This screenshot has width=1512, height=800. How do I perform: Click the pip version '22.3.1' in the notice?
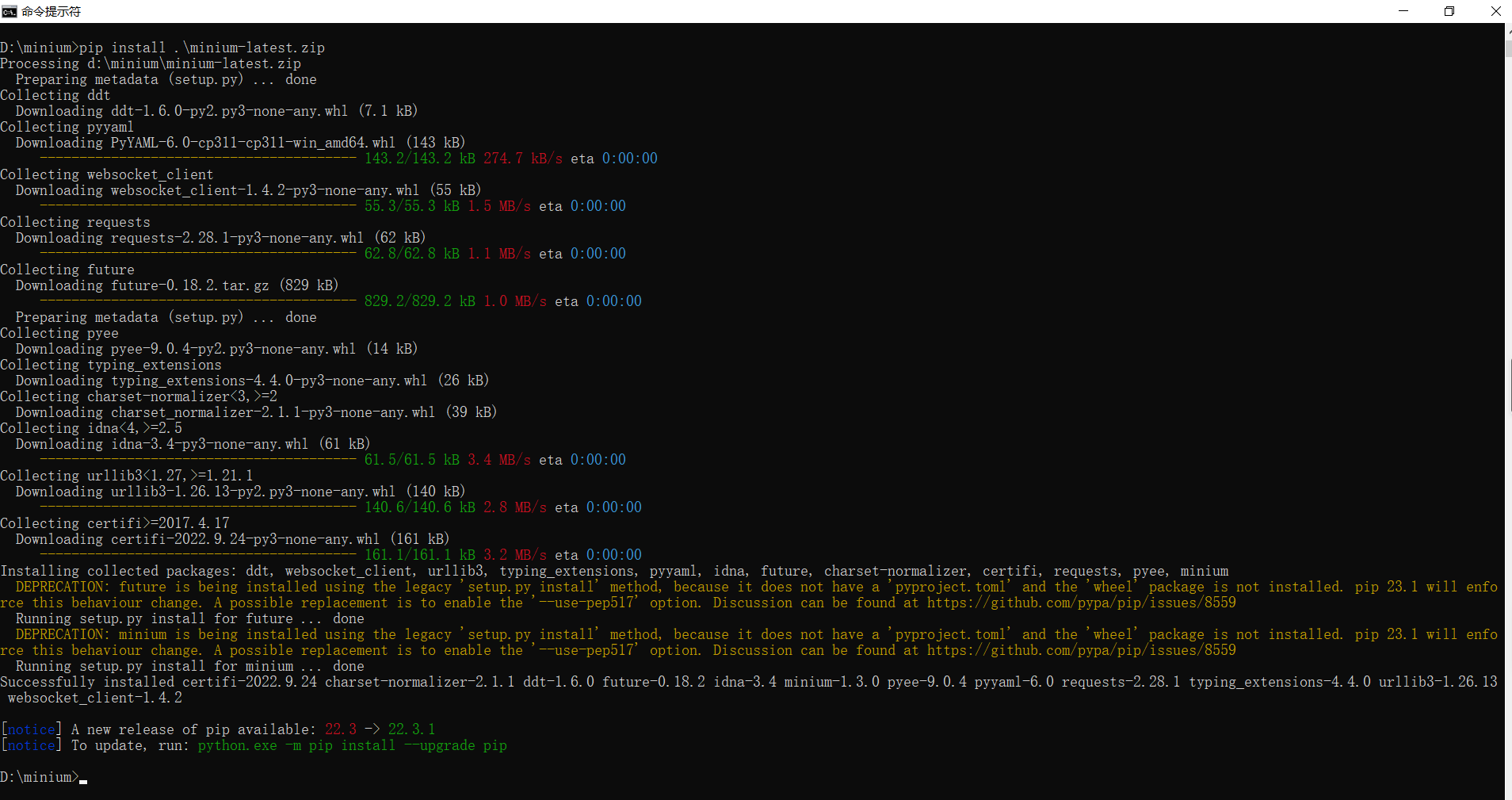412,729
